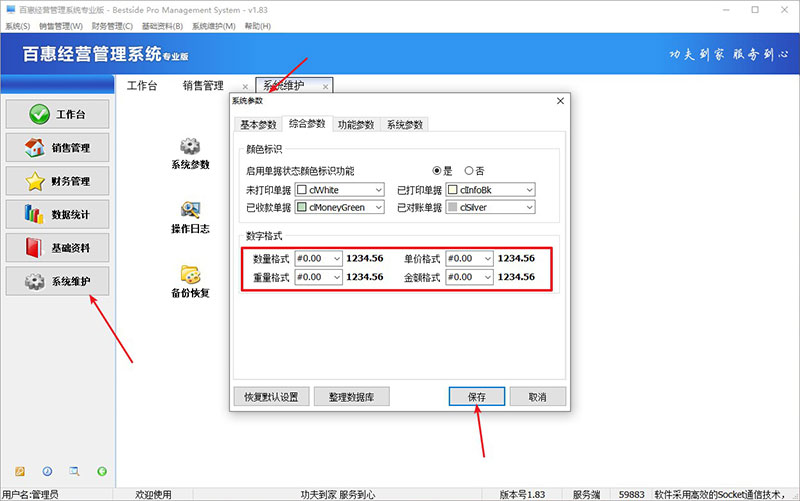The image size is (800, 501).
Task: Click the orange edit icon in bottom-left
Action: [20, 471]
